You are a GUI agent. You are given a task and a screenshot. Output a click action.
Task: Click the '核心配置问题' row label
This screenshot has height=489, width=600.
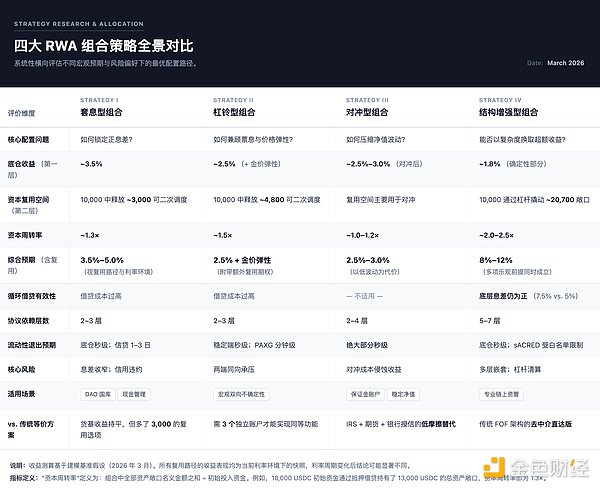click(x=28, y=140)
